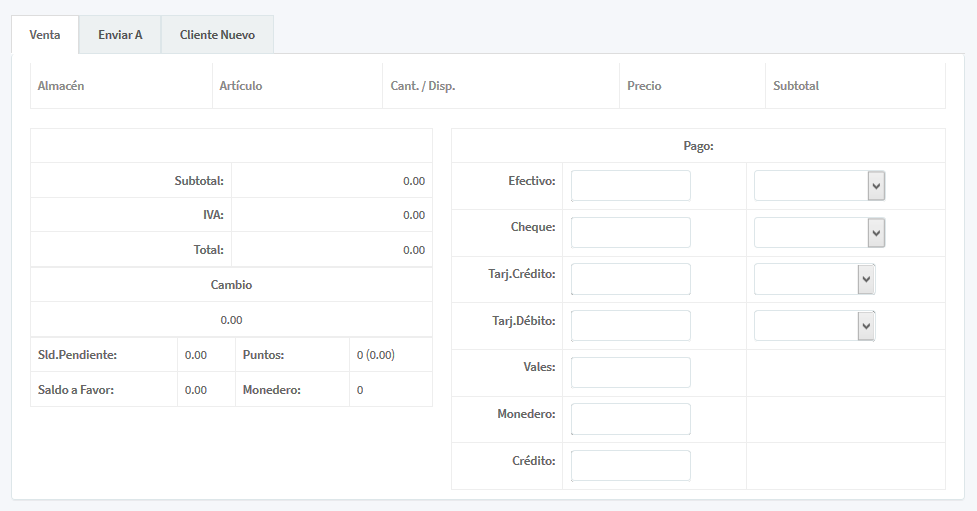
Task: Select the Cant. / Disp. column header
Action: click(x=422, y=86)
